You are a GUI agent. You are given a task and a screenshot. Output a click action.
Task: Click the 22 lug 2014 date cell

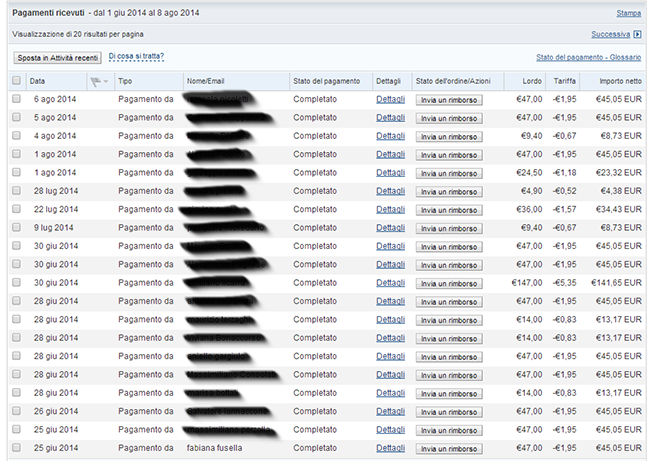(x=56, y=209)
